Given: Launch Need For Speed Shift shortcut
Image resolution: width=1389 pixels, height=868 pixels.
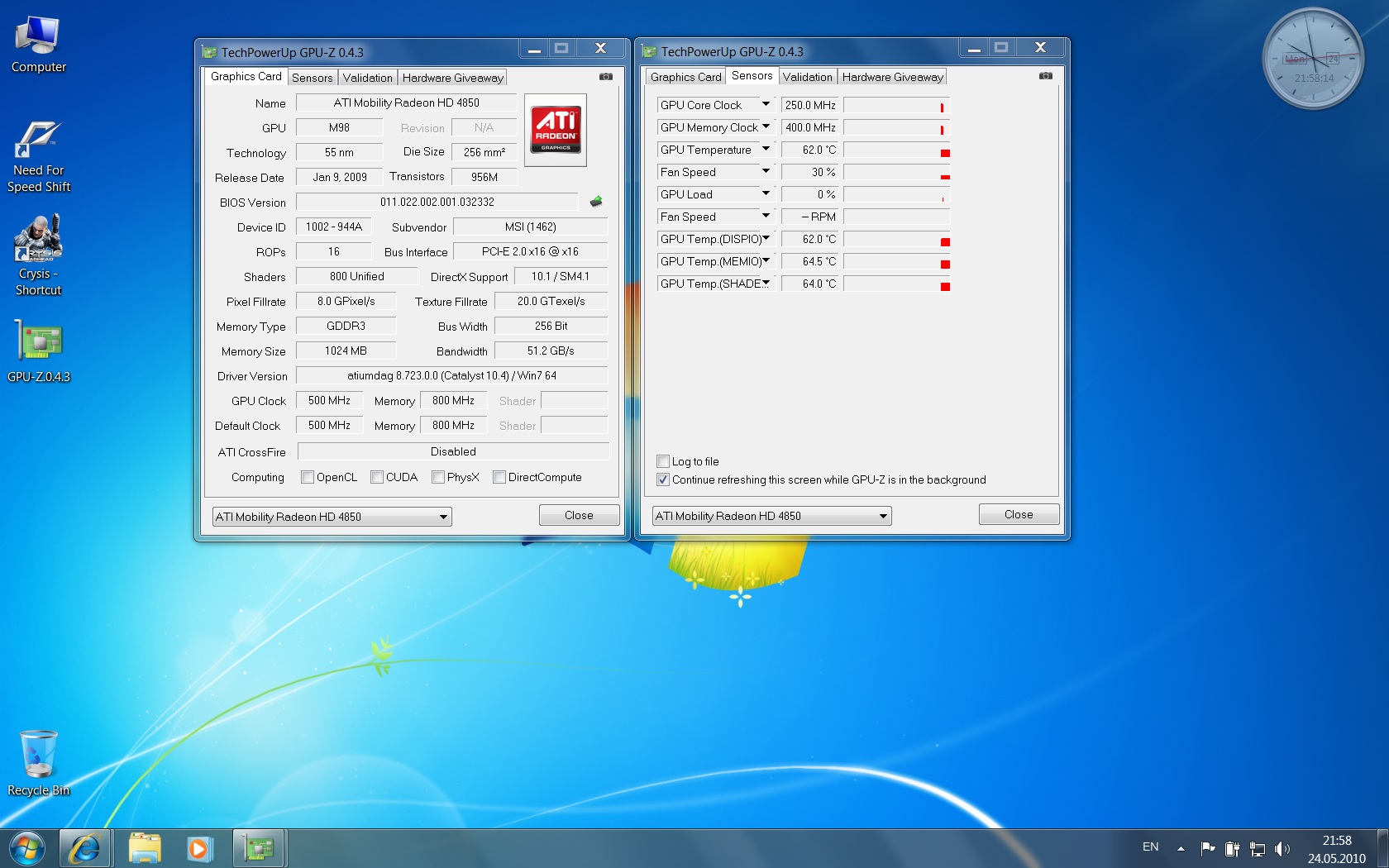Looking at the screenshot, I should pos(38,155).
